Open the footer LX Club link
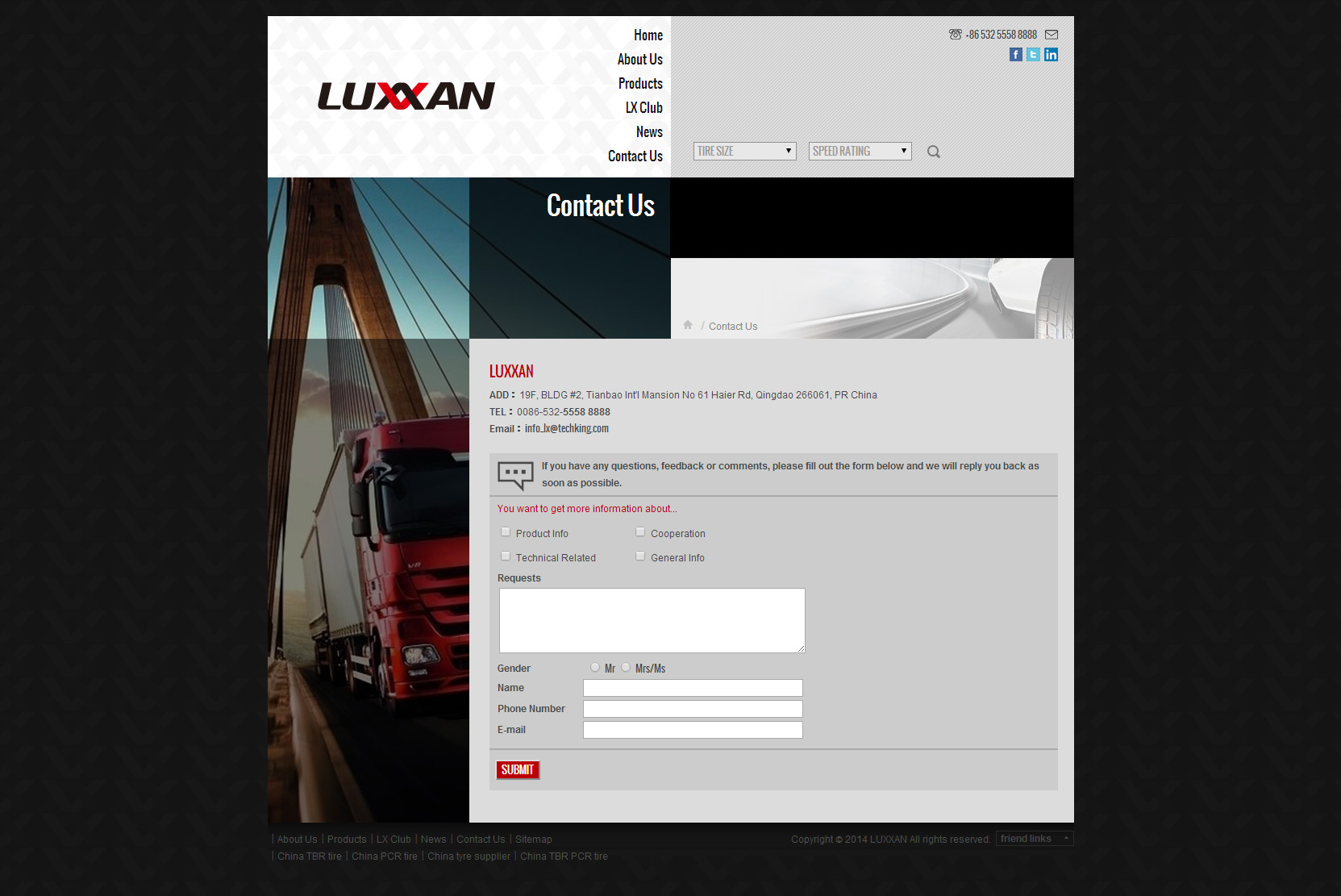This screenshot has height=896, width=1341. point(394,840)
